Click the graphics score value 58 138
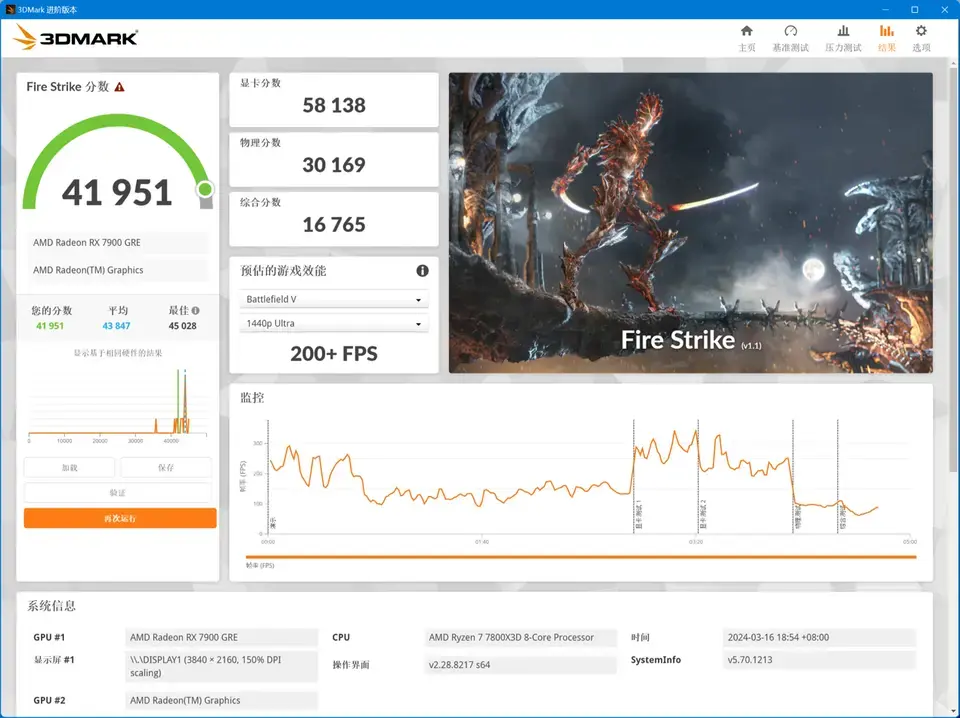The height and width of the screenshot is (718, 960). pyautogui.click(x=334, y=105)
